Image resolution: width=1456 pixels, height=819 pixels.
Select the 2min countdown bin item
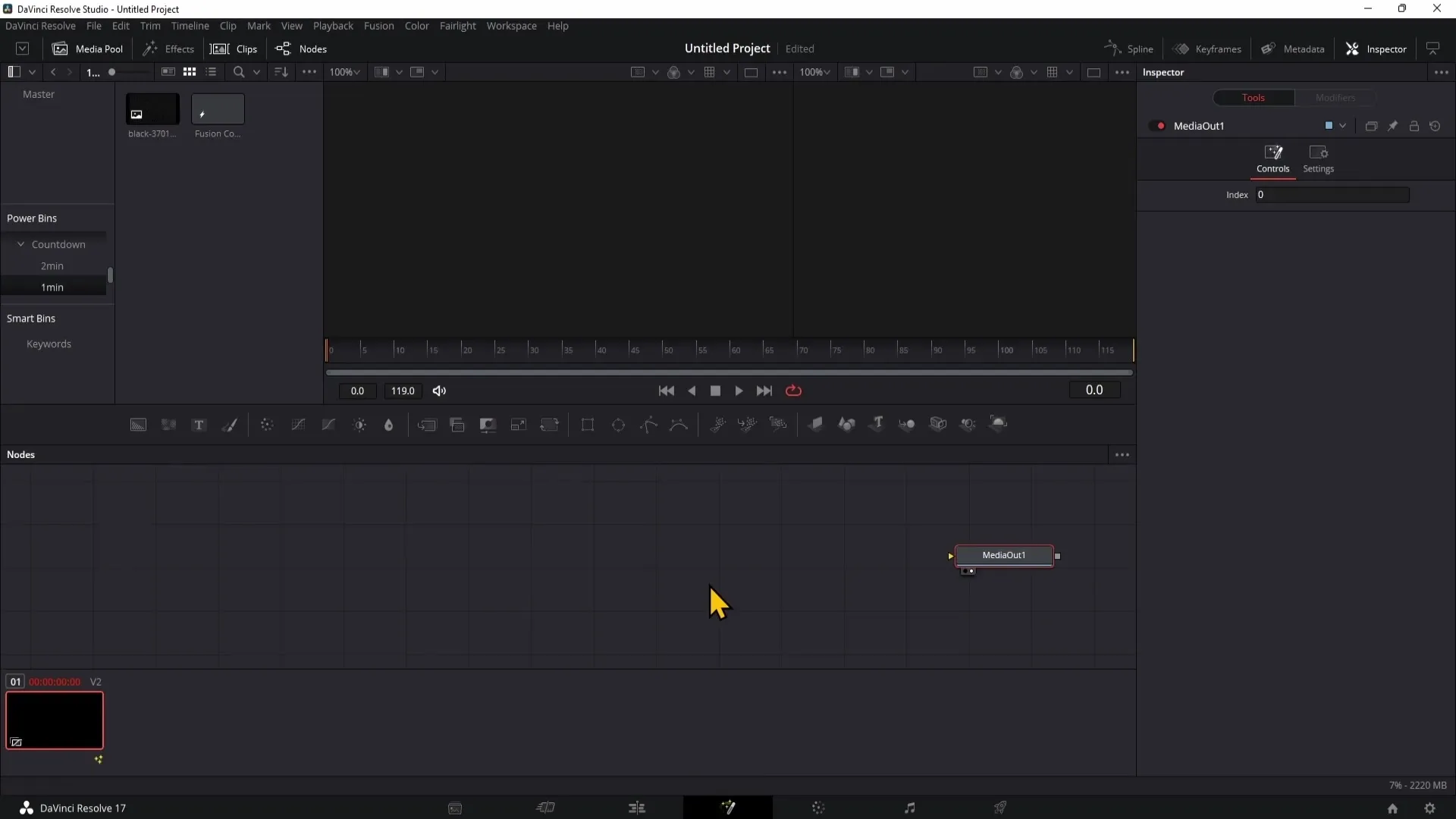point(51,265)
